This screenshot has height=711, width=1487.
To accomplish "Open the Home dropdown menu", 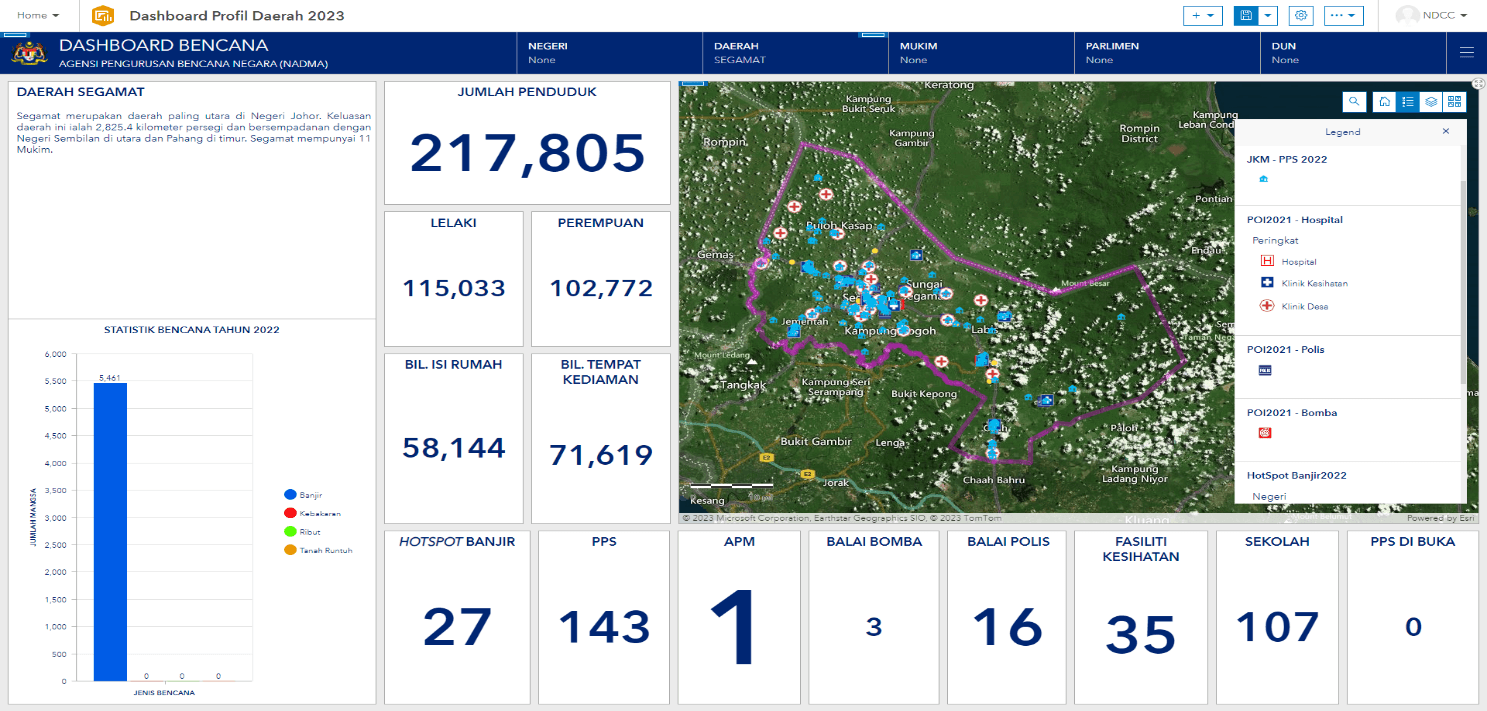I will [38, 16].
